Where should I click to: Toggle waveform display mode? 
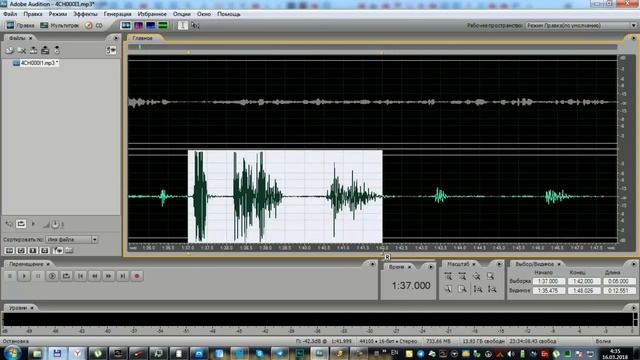pyautogui.click(x=126, y=25)
